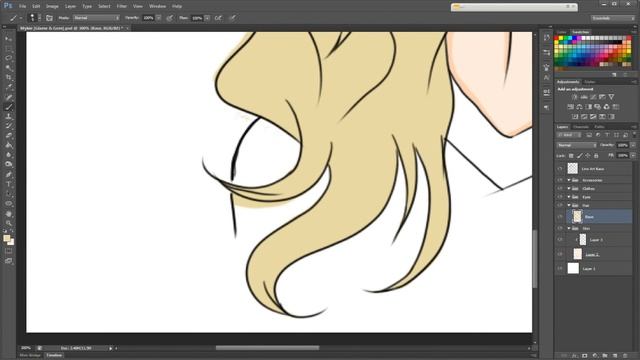Collapse the Eyes group arrow
This screenshot has width=640, height=360.
(569, 197)
